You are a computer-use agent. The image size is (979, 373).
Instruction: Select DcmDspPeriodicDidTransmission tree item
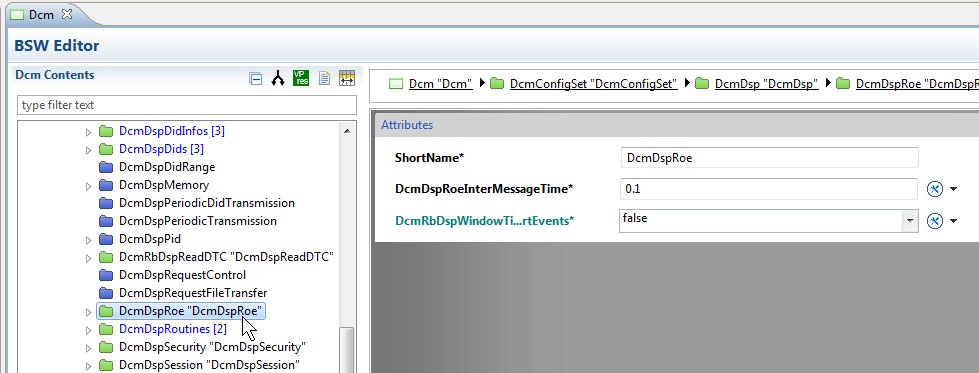click(x=207, y=203)
